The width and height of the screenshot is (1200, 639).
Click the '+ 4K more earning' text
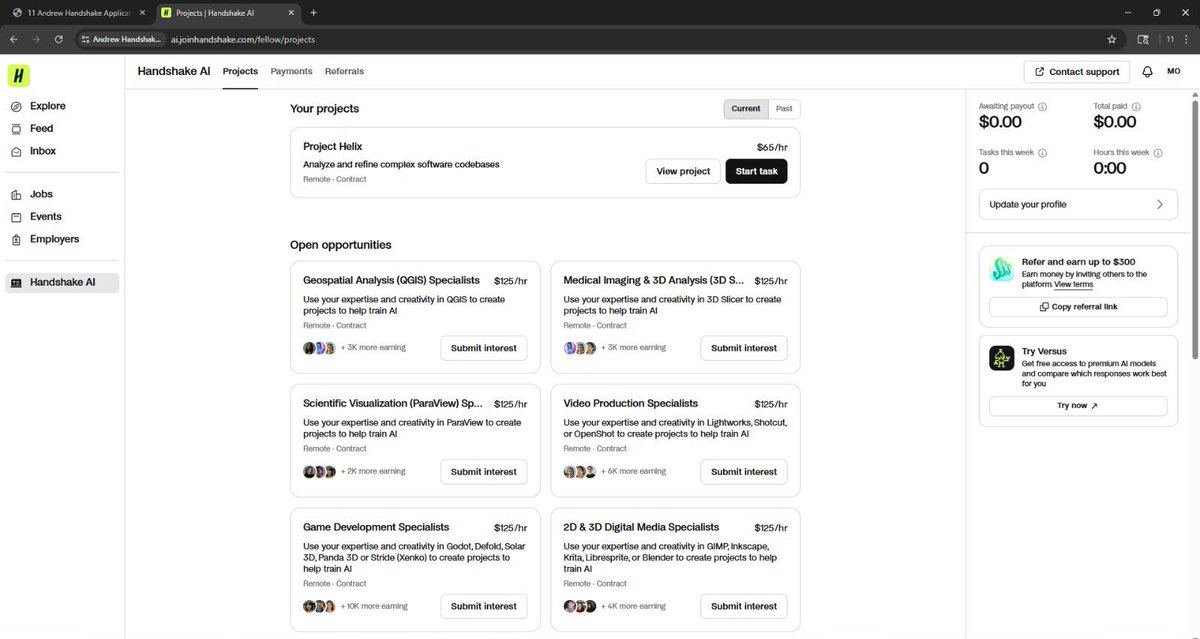tap(633, 606)
